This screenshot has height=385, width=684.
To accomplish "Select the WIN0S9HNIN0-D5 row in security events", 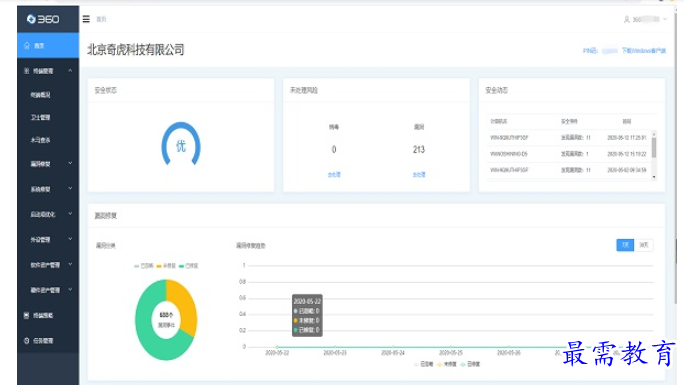I will [569, 154].
